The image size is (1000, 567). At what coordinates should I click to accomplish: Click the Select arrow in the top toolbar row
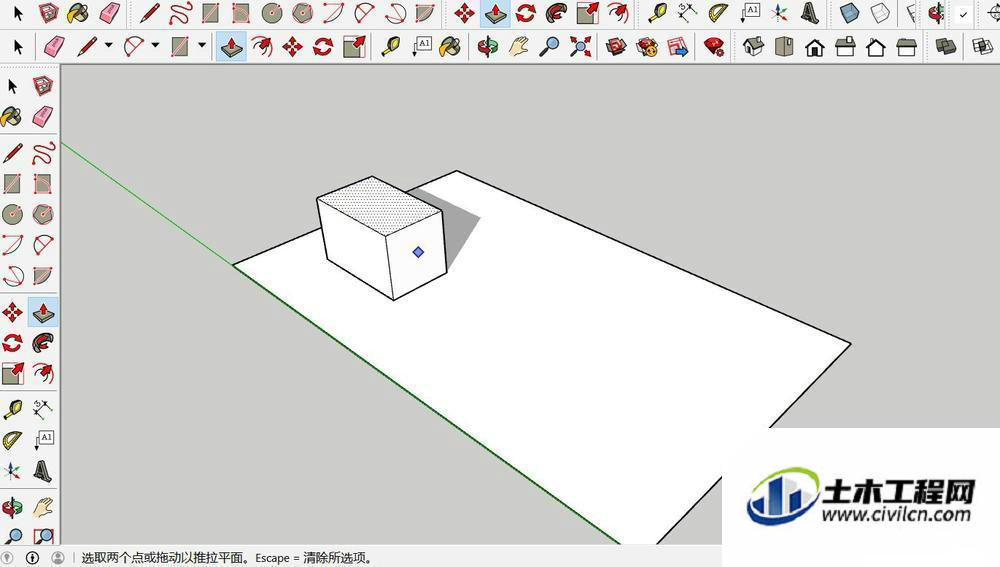(18, 13)
